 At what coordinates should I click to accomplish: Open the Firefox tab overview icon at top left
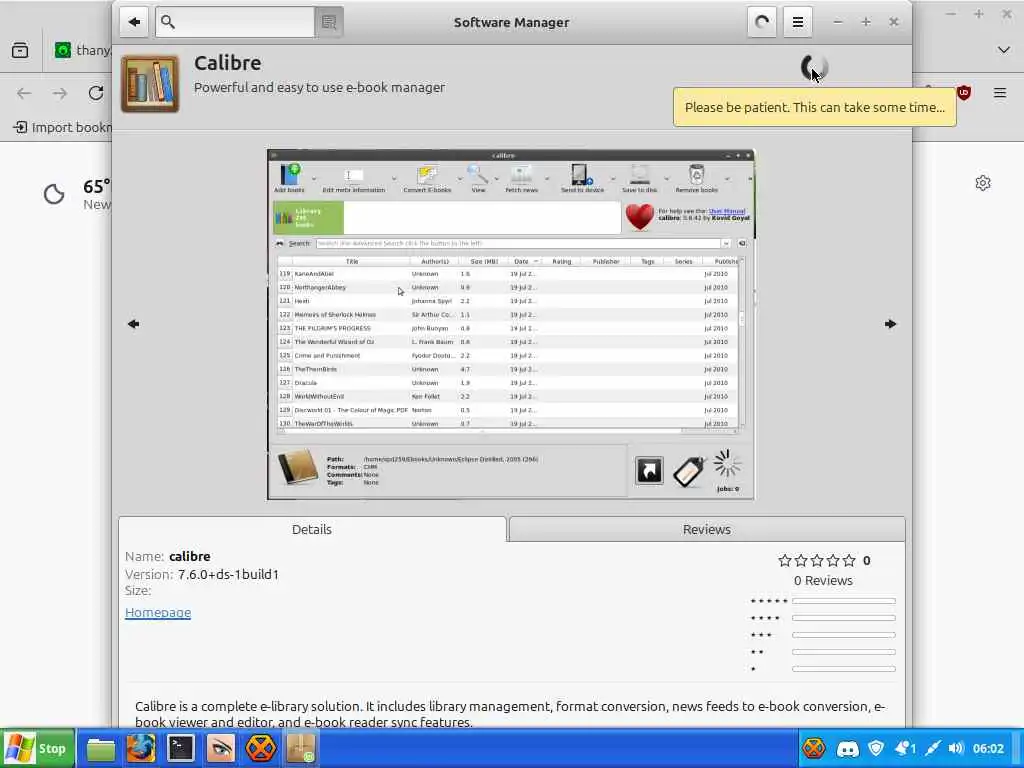click(20, 50)
